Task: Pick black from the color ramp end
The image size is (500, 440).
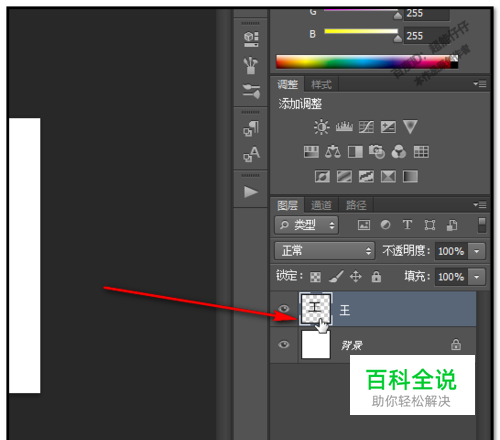Action: click(x=454, y=65)
